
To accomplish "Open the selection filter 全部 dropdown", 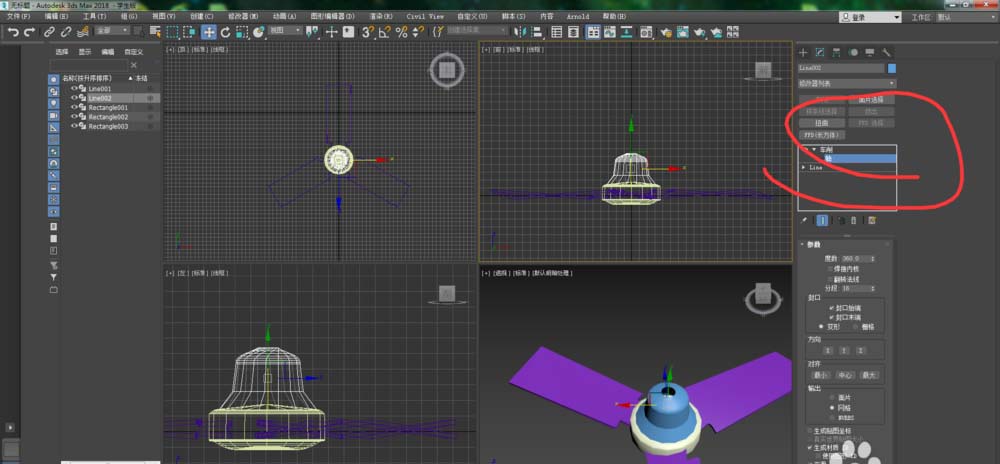I will tap(111, 32).
